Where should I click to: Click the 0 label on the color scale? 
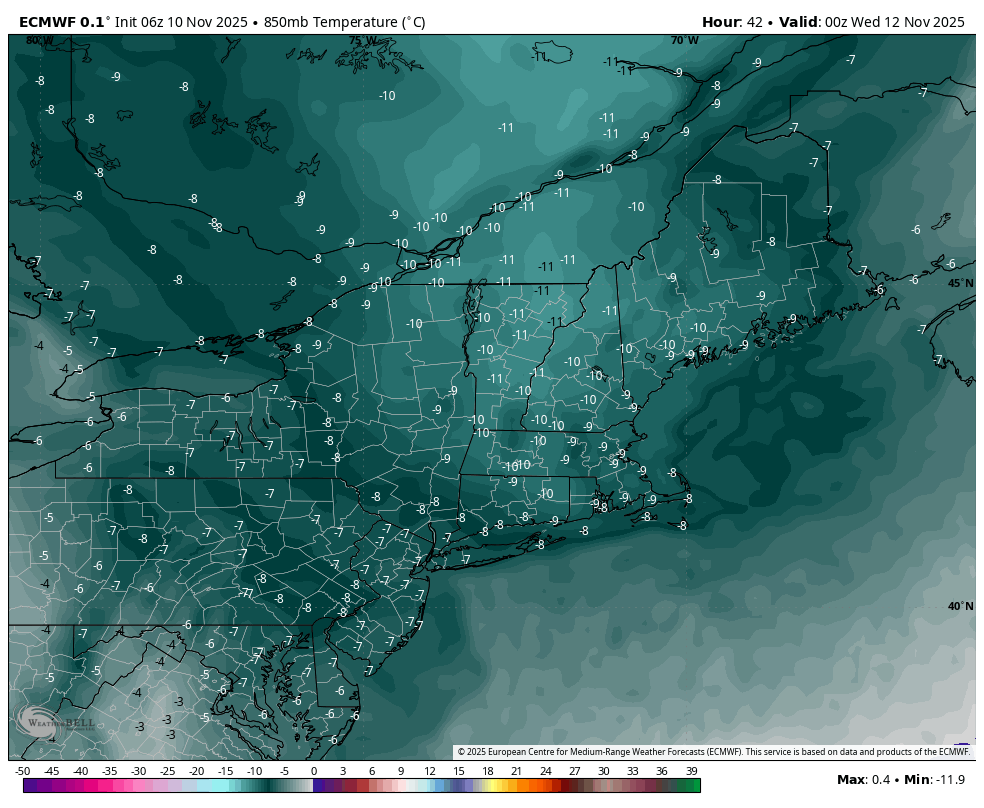(314, 771)
